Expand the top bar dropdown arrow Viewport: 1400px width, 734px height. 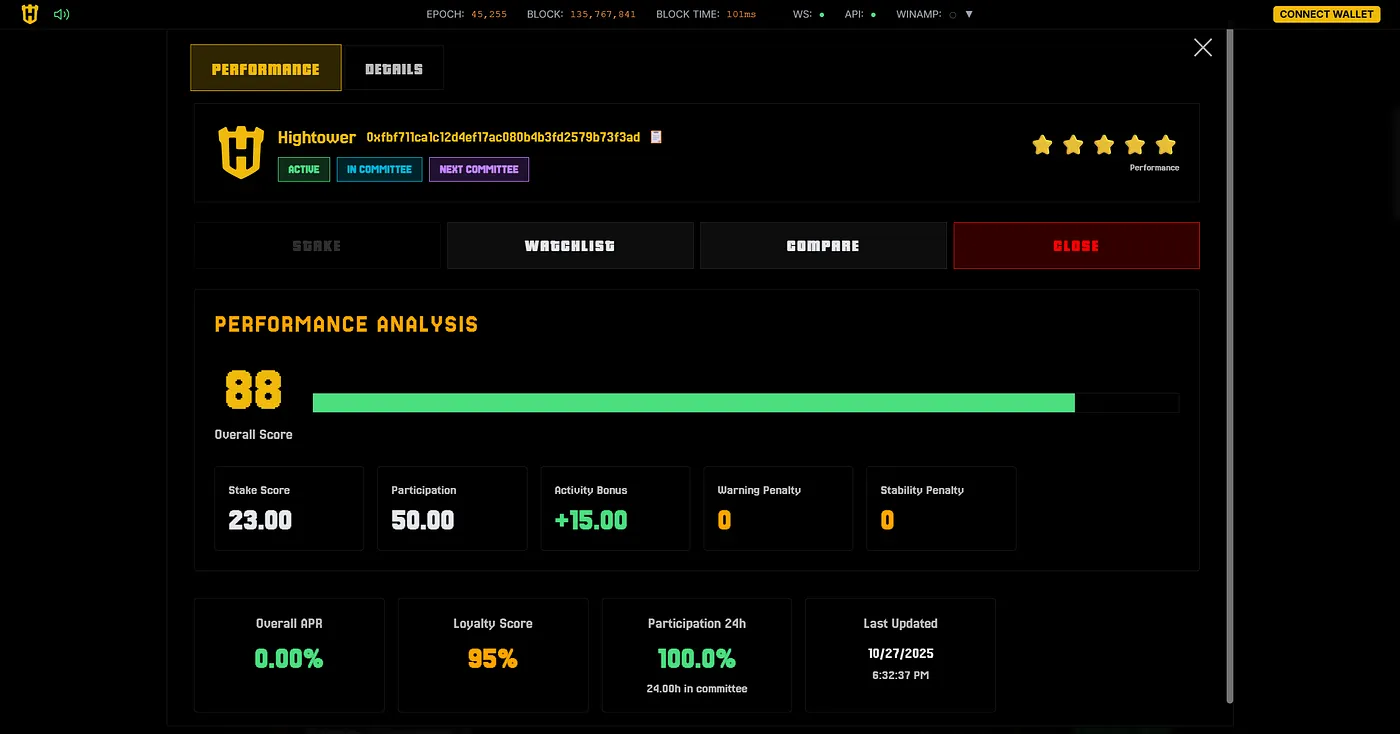[969, 14]
